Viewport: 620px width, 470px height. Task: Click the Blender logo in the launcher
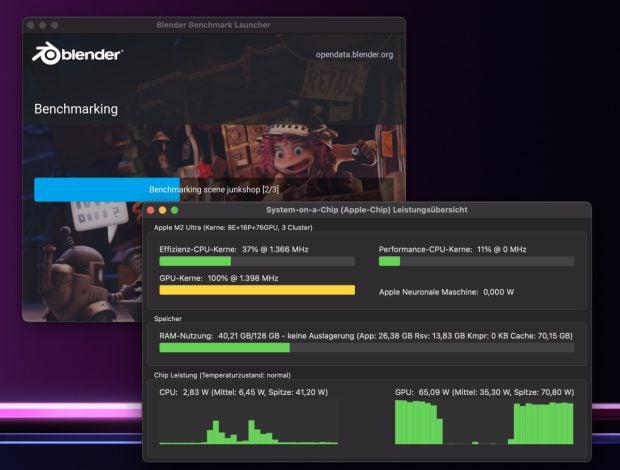pyautogui.click(x=78, y=54)
